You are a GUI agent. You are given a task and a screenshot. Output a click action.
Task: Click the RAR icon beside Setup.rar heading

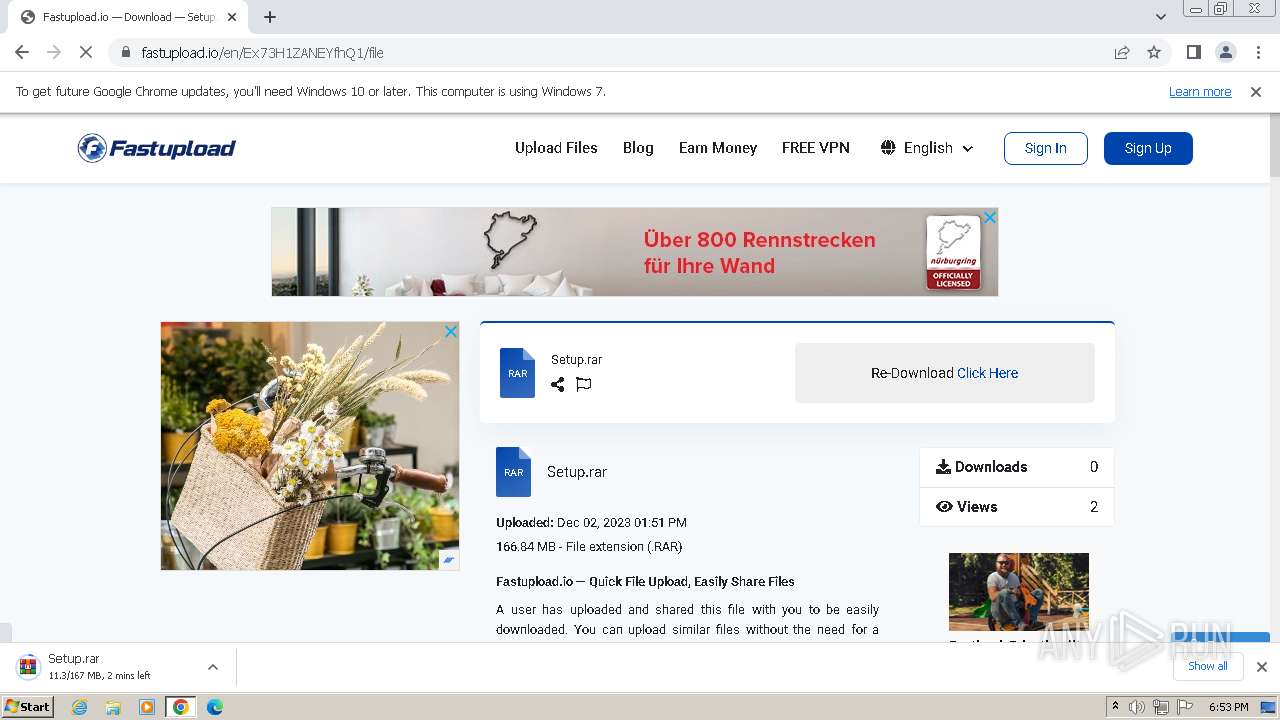[513, 472]
